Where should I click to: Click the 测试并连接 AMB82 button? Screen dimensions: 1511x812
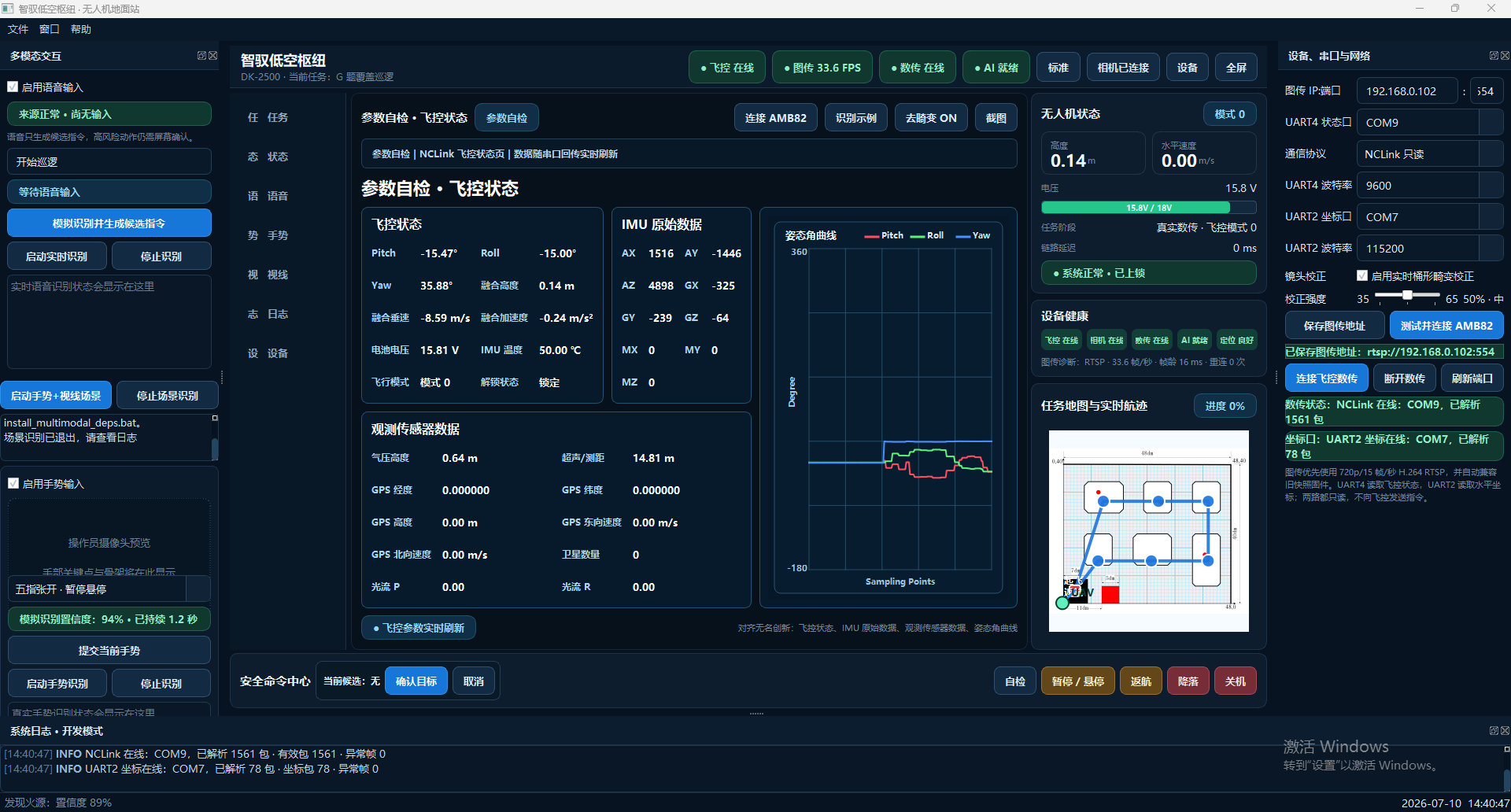click(x=1446, y=326)
